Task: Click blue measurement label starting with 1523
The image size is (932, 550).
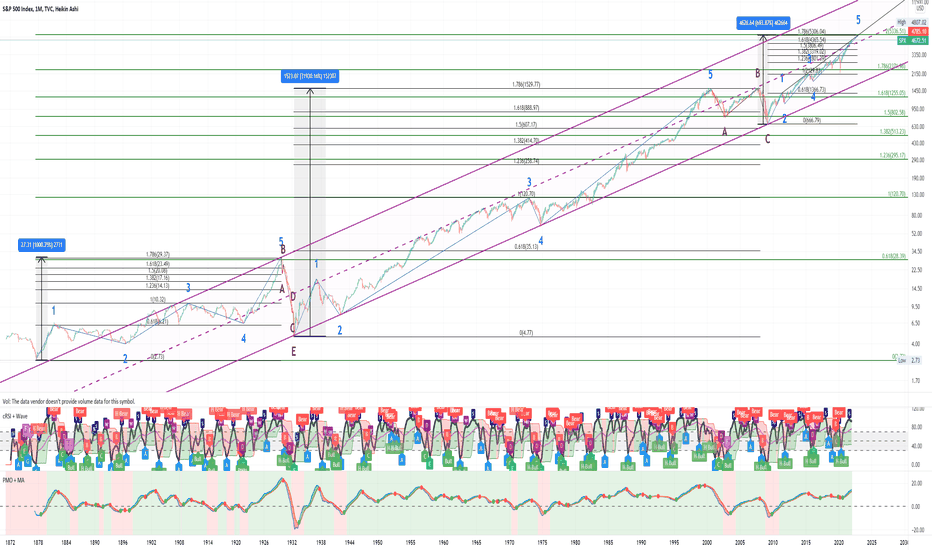Action: 310,76
